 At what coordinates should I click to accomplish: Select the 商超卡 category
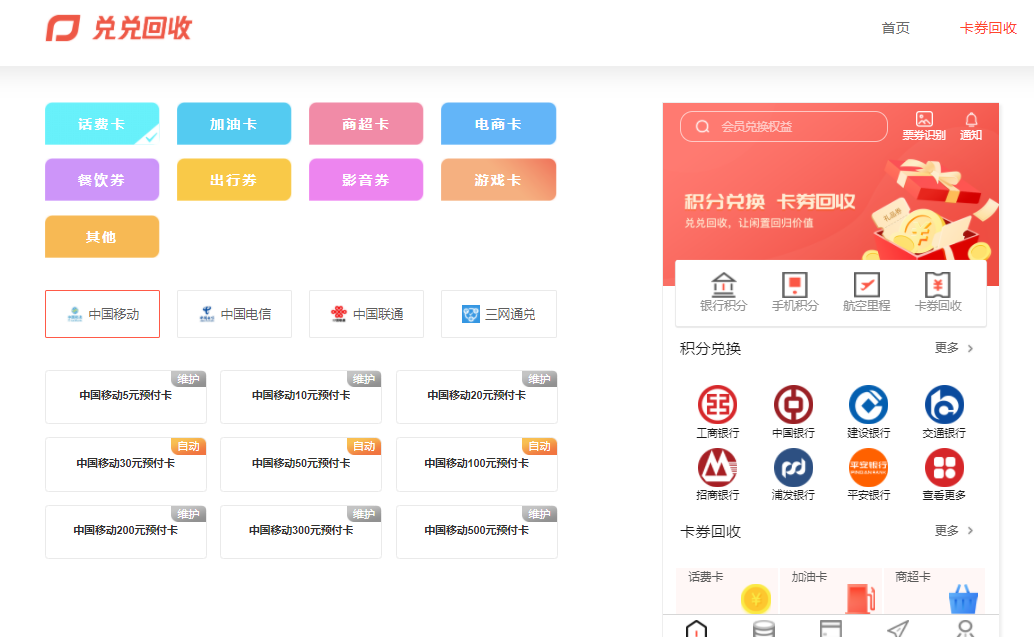pos(366,123)
